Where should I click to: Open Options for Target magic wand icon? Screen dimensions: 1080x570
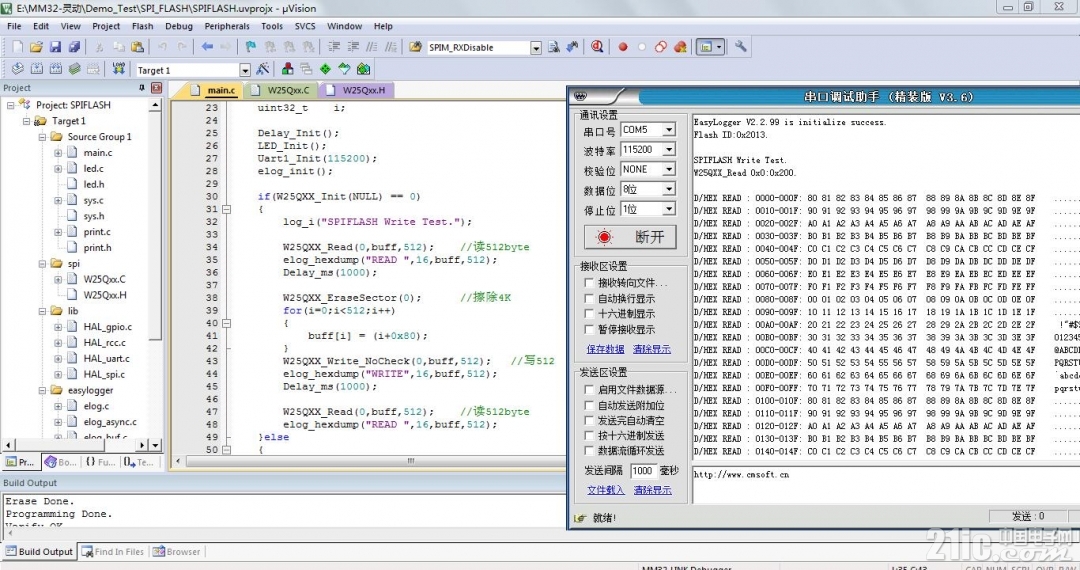click(262, 69)
